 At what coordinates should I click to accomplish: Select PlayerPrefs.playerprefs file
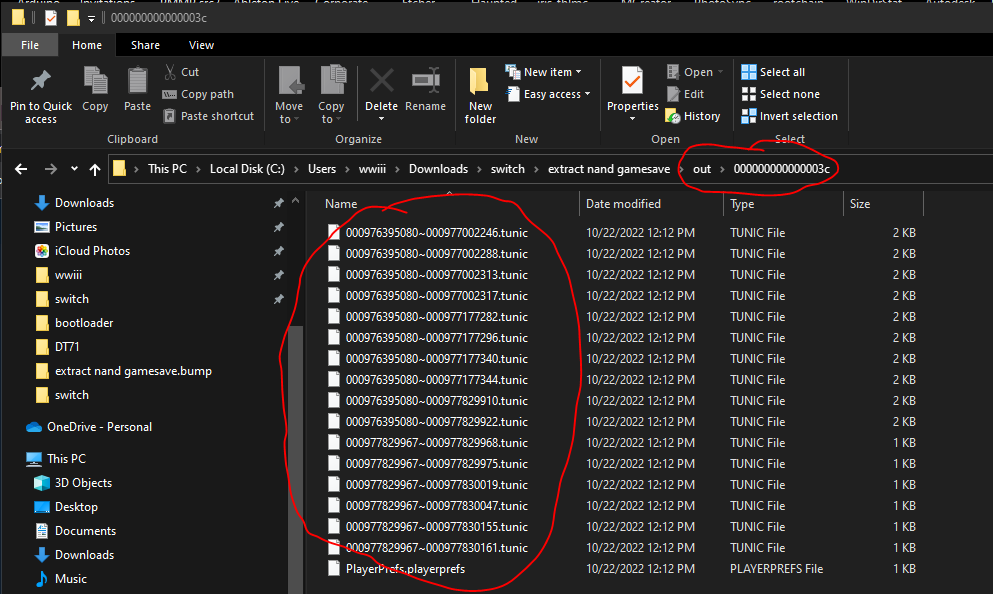point(405,569)
